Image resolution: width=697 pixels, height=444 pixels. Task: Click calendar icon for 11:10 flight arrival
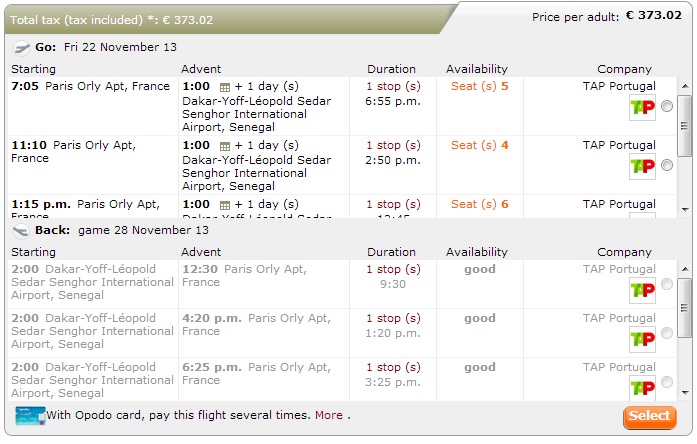pyautogui.click(x=225, y=146)
